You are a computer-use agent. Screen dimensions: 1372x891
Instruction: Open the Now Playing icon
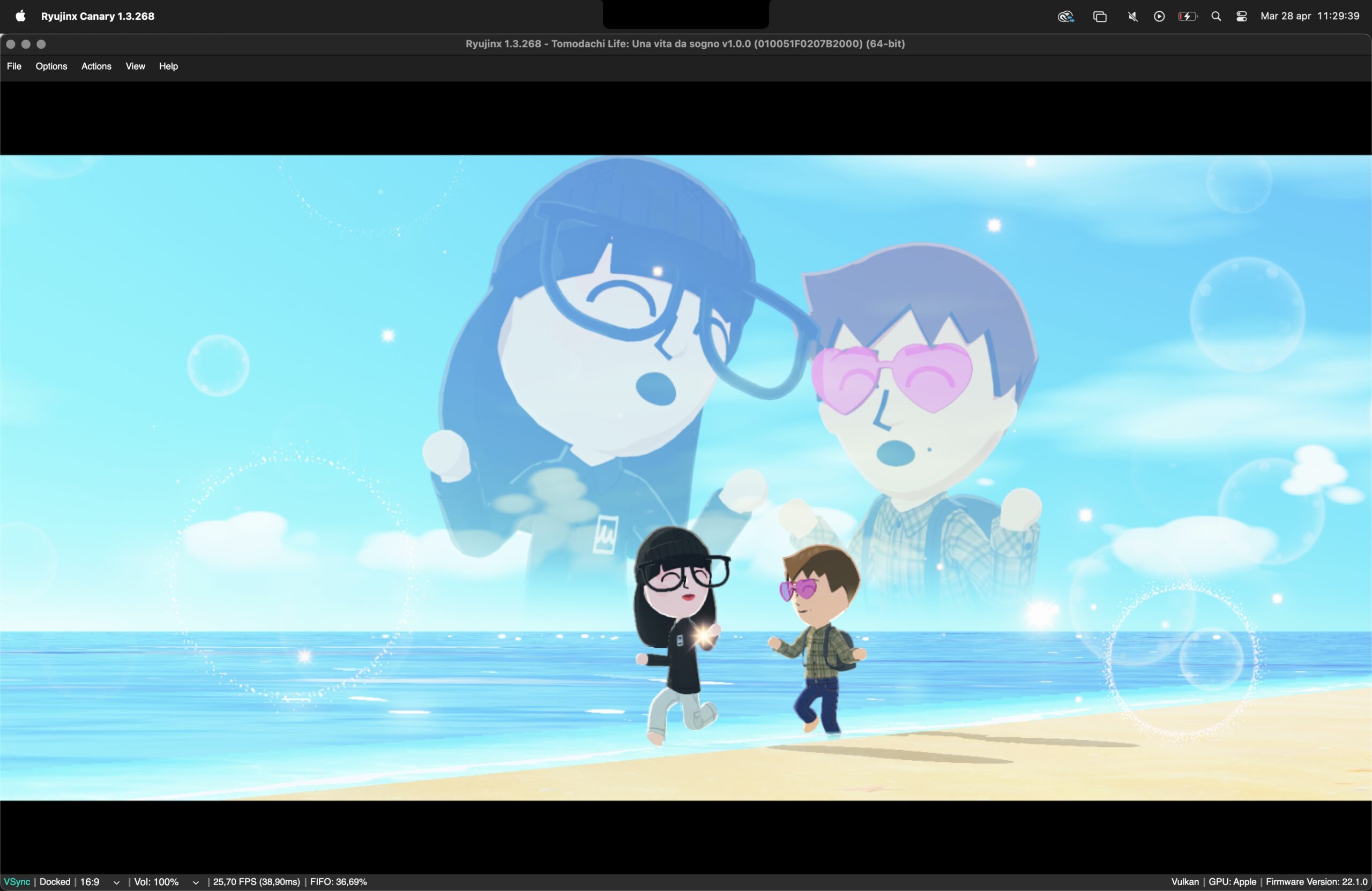point(1159,16)
